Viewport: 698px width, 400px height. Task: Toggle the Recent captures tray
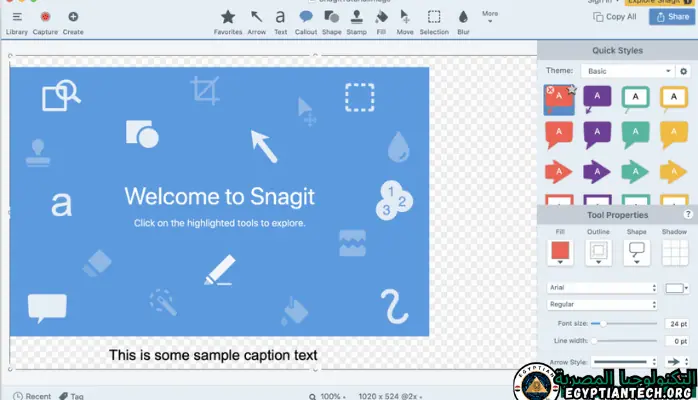pos(32,395)
